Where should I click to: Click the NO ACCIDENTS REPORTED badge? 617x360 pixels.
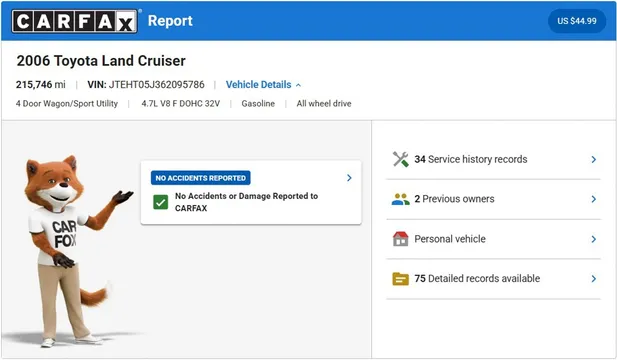coord(201,178)
